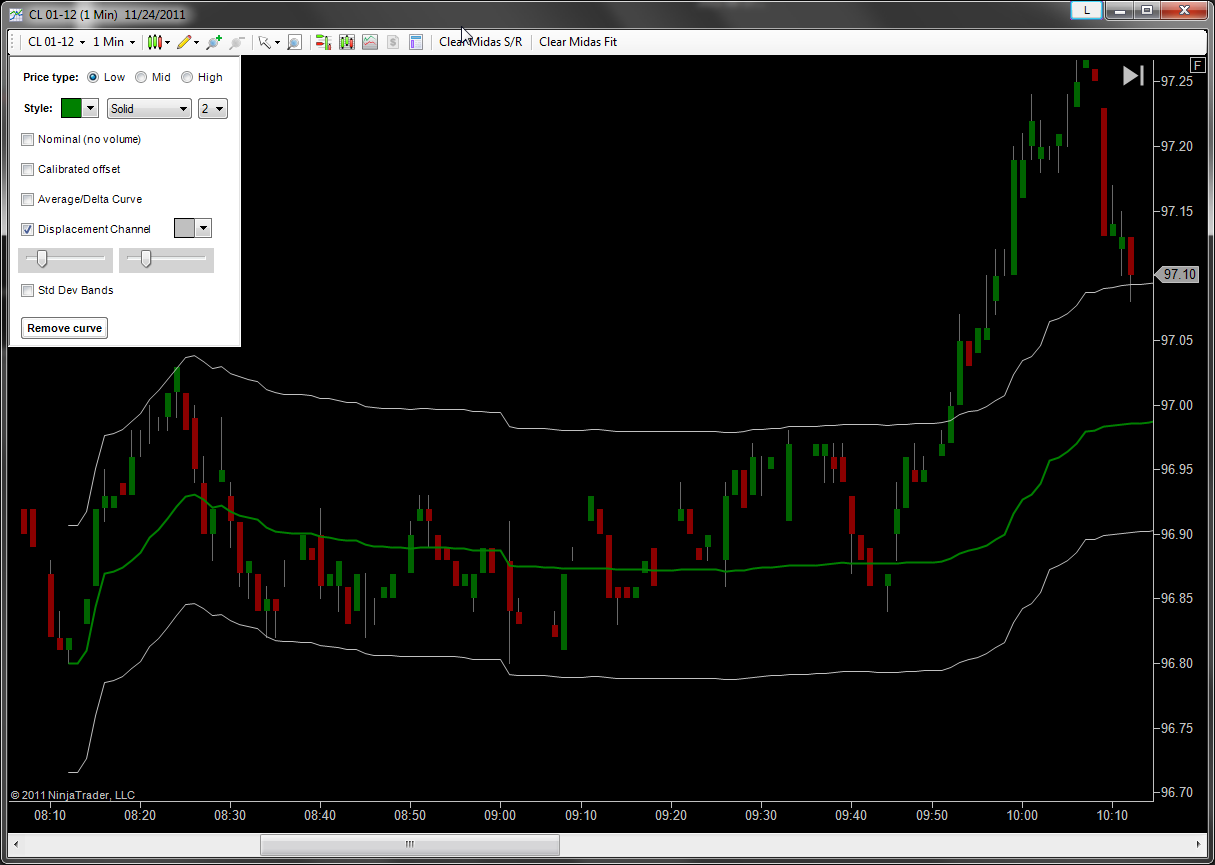Turn on Std Dev Bands
The width and height of the screenshot is (1215, 865).
pos(28,290)
